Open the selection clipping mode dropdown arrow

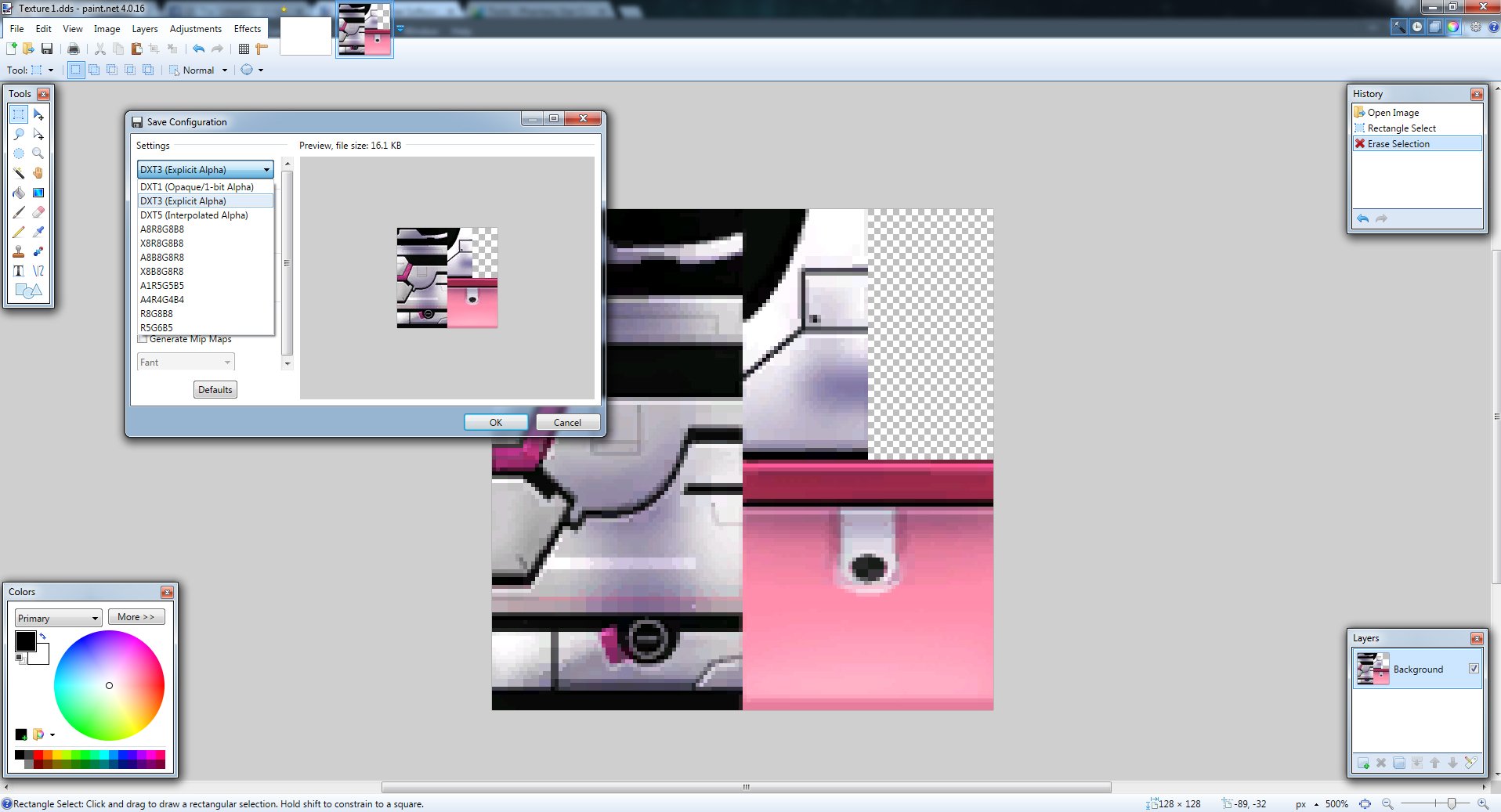[x=261, y=70]
